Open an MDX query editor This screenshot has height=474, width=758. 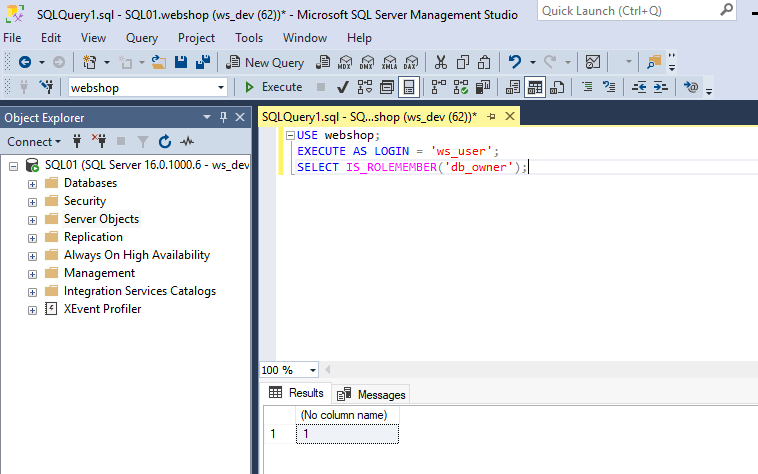(345, 62)
